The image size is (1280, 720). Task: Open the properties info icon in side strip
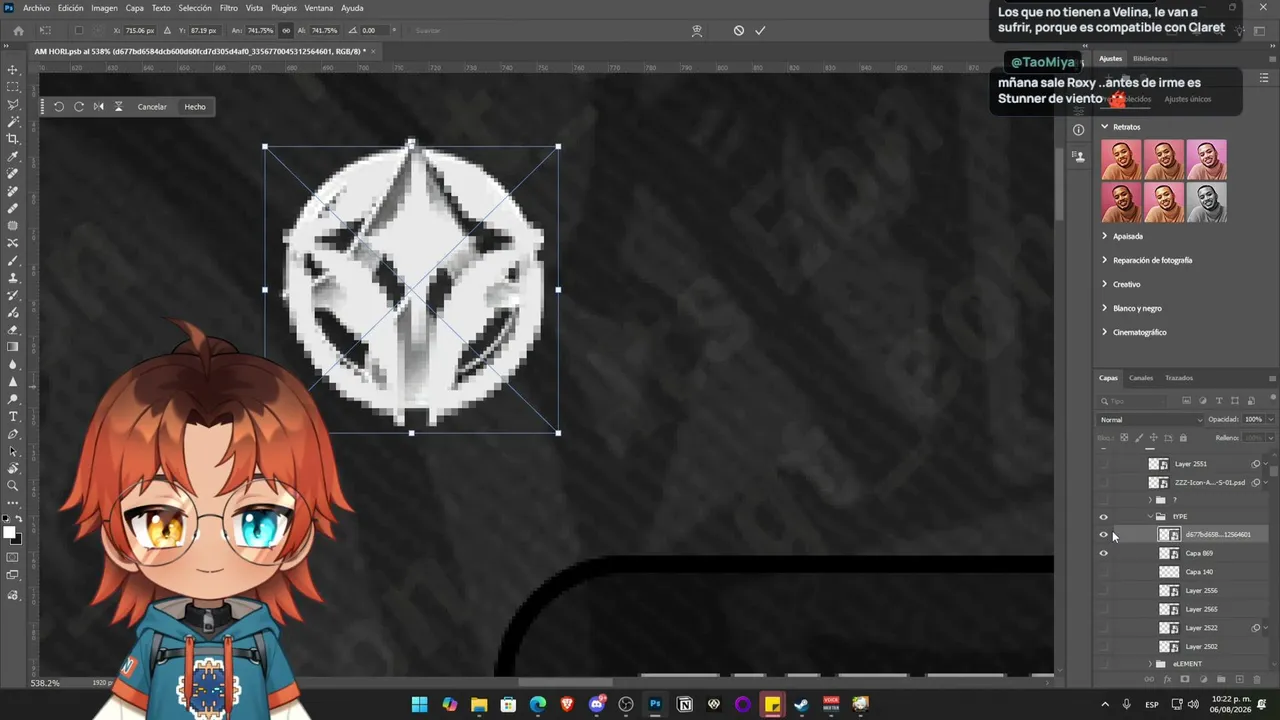click(1078, 129)
